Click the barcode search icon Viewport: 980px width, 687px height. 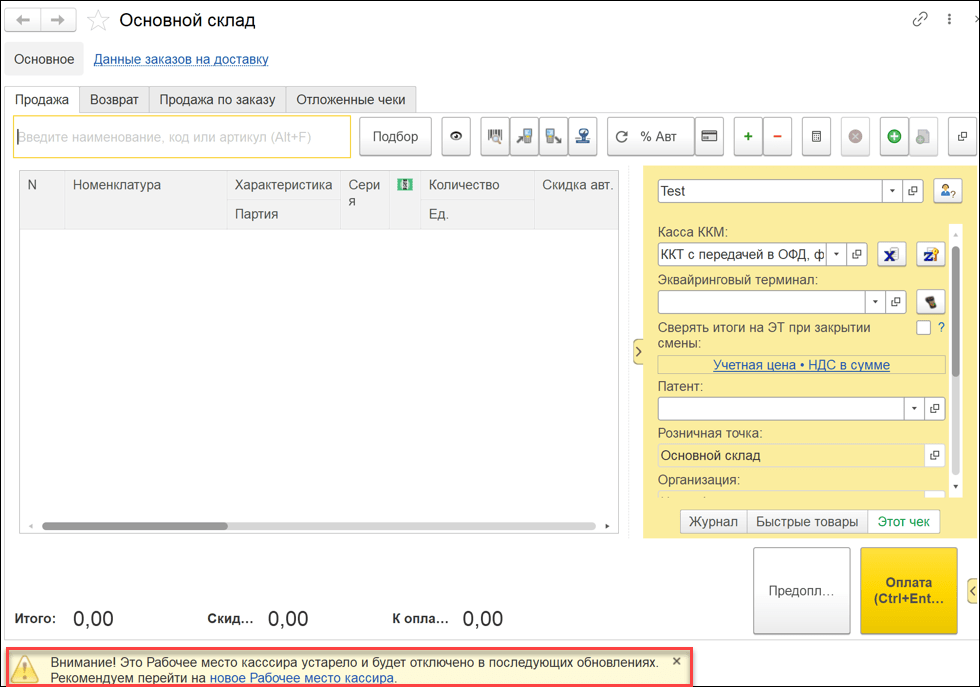pyautogui.click(x=494, y=137)
